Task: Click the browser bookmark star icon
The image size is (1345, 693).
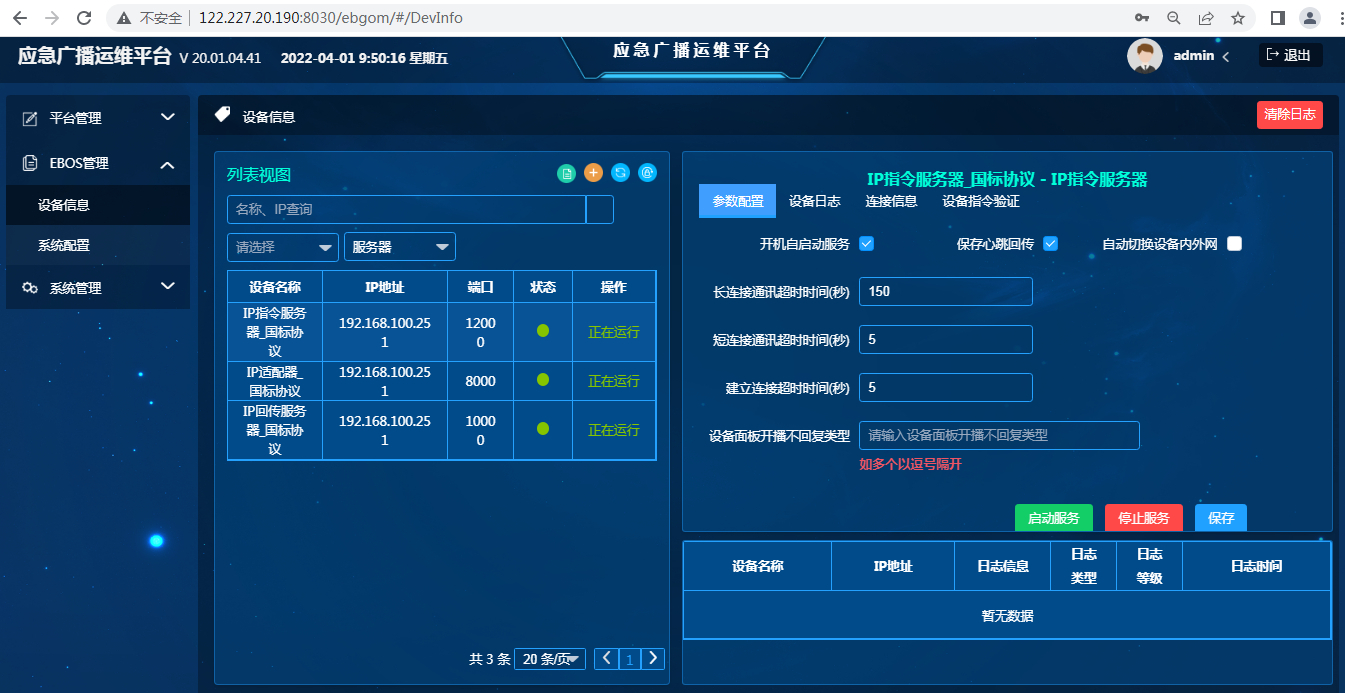Action: point(1237,18)
